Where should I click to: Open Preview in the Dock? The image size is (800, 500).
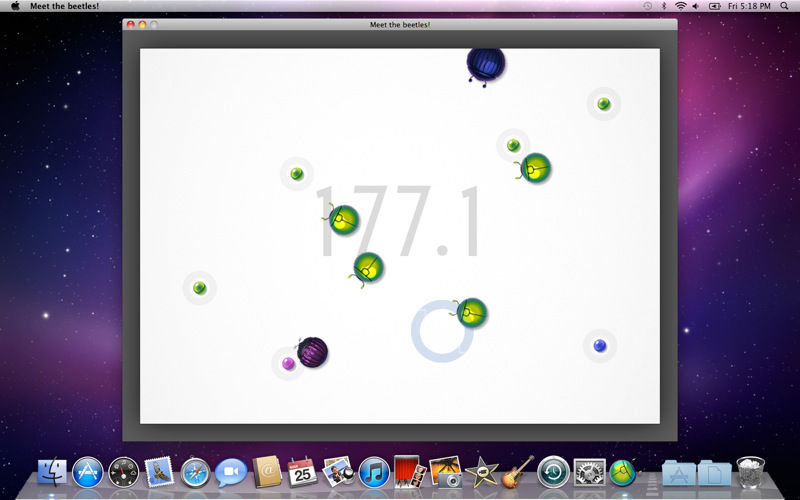point(338,471)
